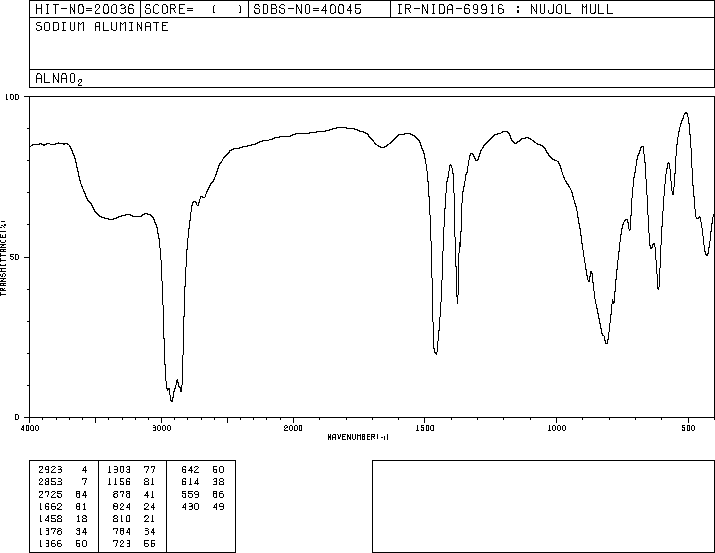Viewport: 715px width, 553px height.
Task: Click transmittance "77" beside peak 1303
Action: [x=150, y=470]
